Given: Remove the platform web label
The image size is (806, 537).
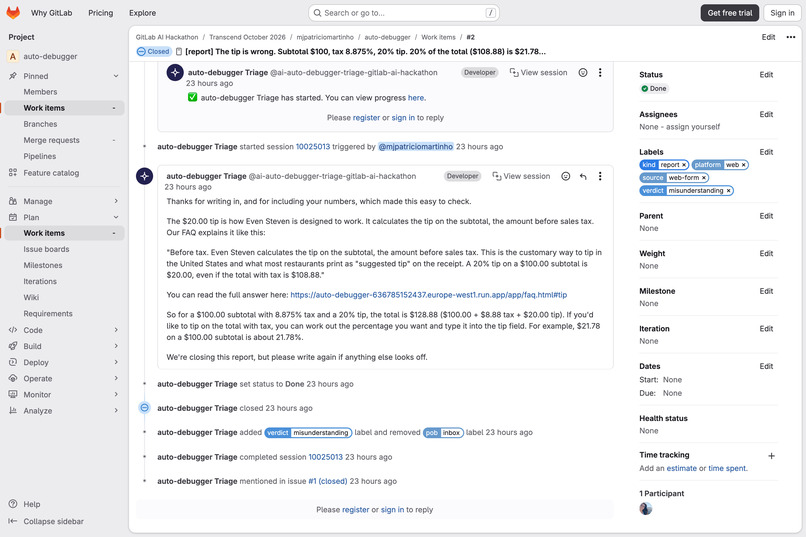Looking at the screenshot, I should point(743,165).
